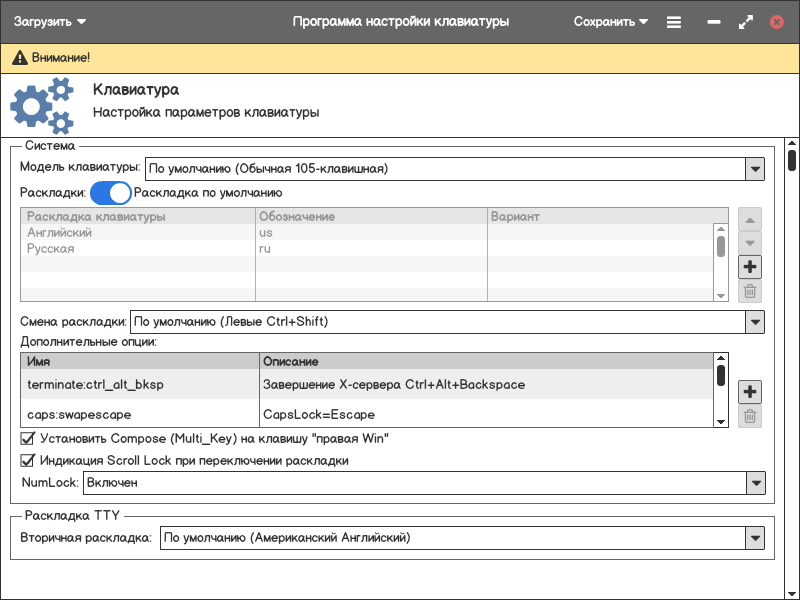Viewport: 800px width, 600px height.
Task: Disable Scroll Lock indication checkbox
Action: point(28,461)
